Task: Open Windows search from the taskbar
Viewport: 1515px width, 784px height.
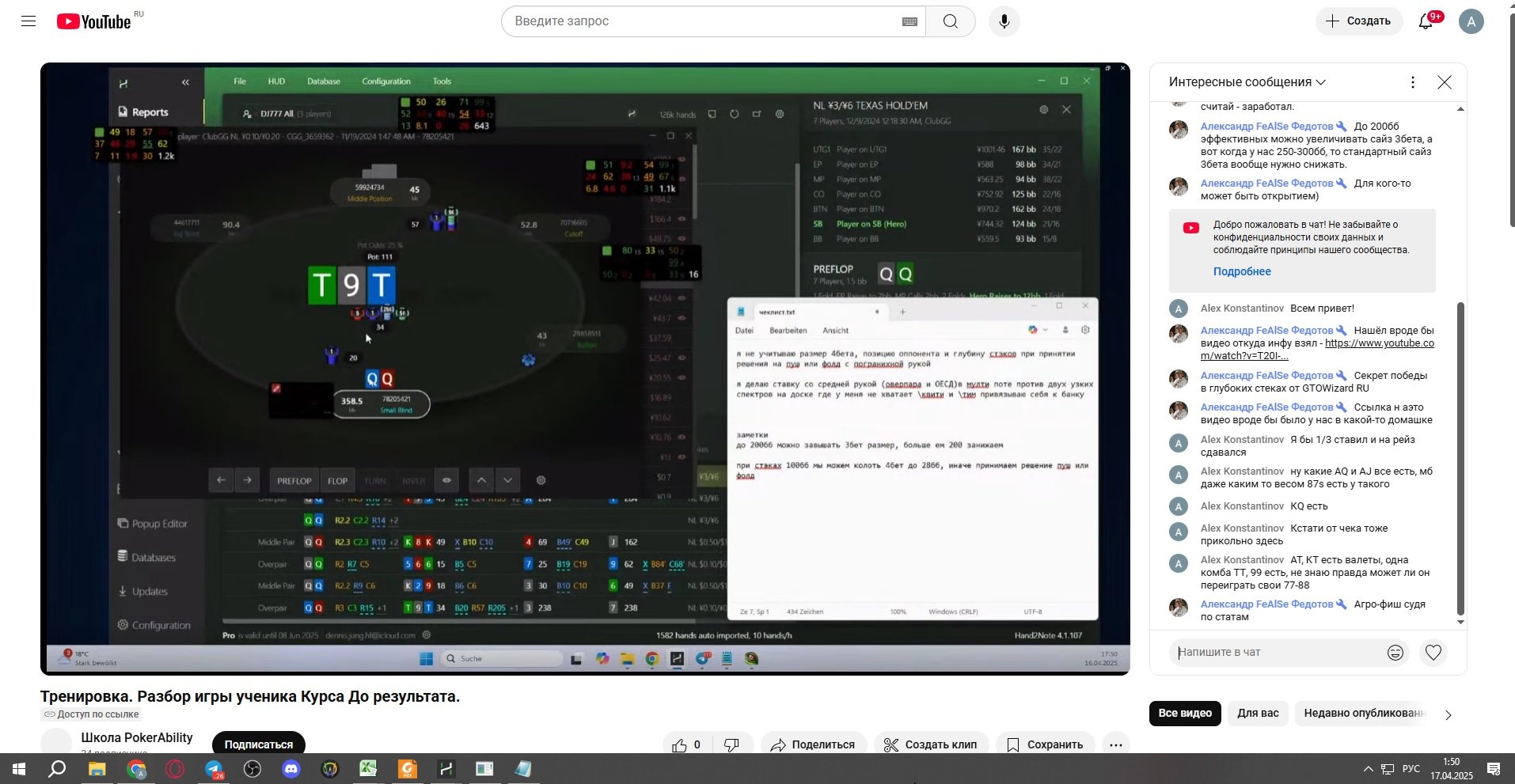Action: tap(57, 769)
